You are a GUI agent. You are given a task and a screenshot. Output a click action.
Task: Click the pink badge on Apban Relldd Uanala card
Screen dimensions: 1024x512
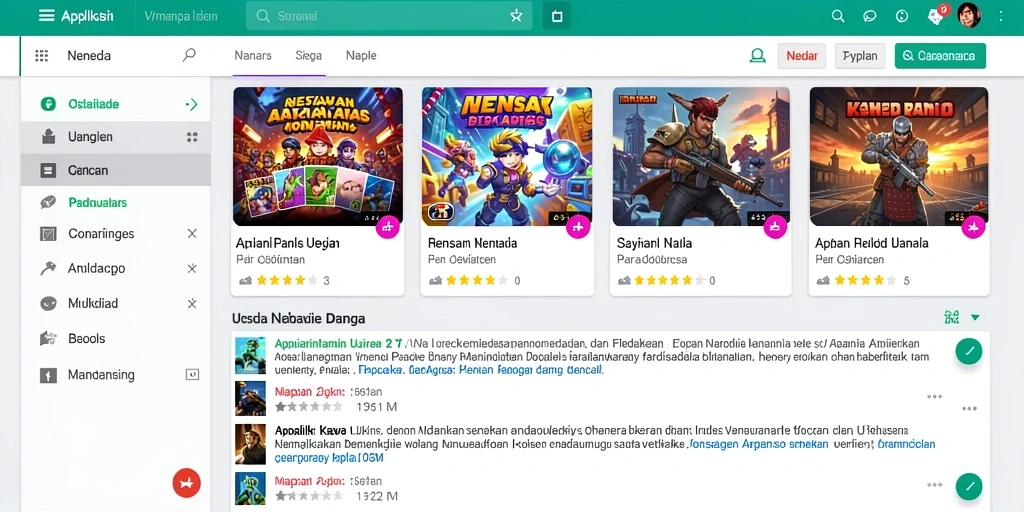(x=973, y=227)
